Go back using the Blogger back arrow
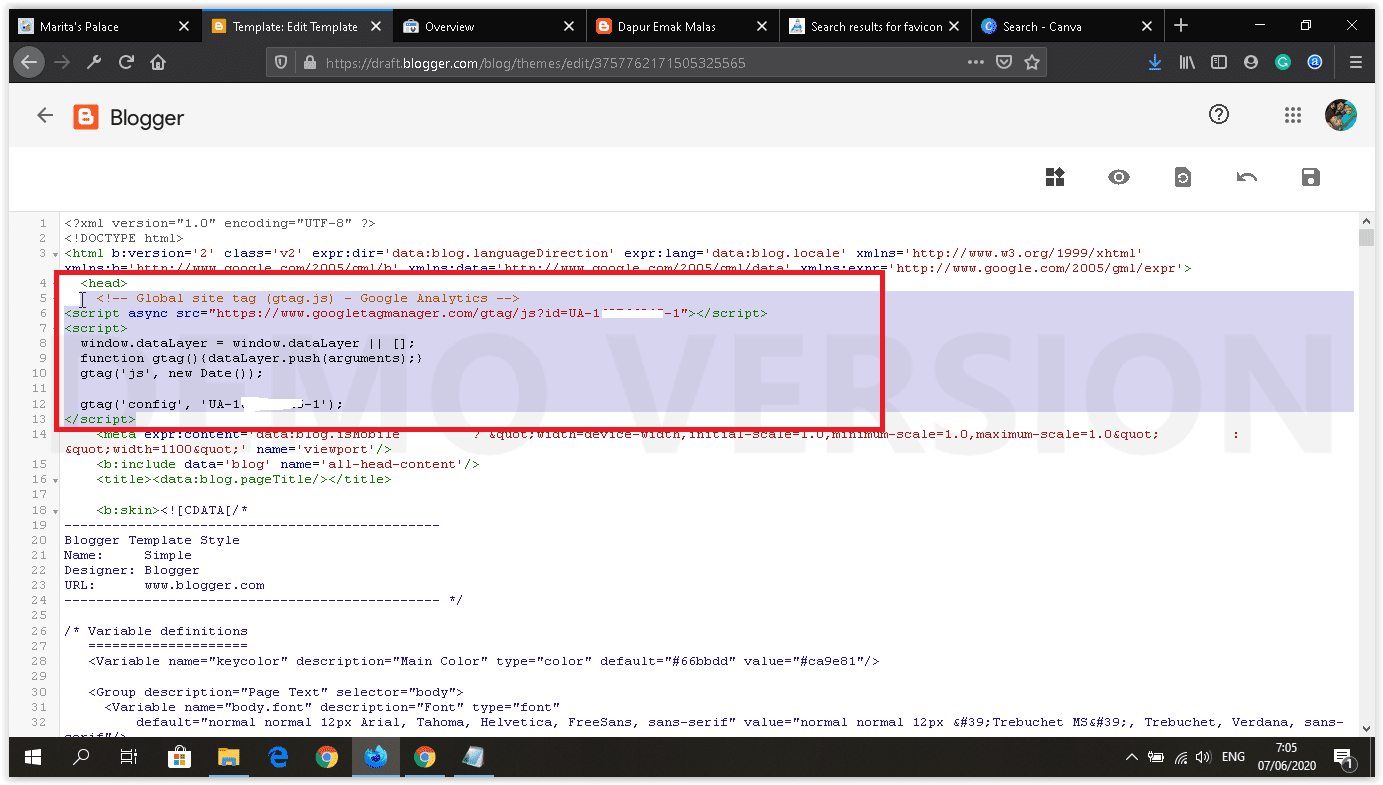This screenshot has height=785, width=1383. point(45,116)
